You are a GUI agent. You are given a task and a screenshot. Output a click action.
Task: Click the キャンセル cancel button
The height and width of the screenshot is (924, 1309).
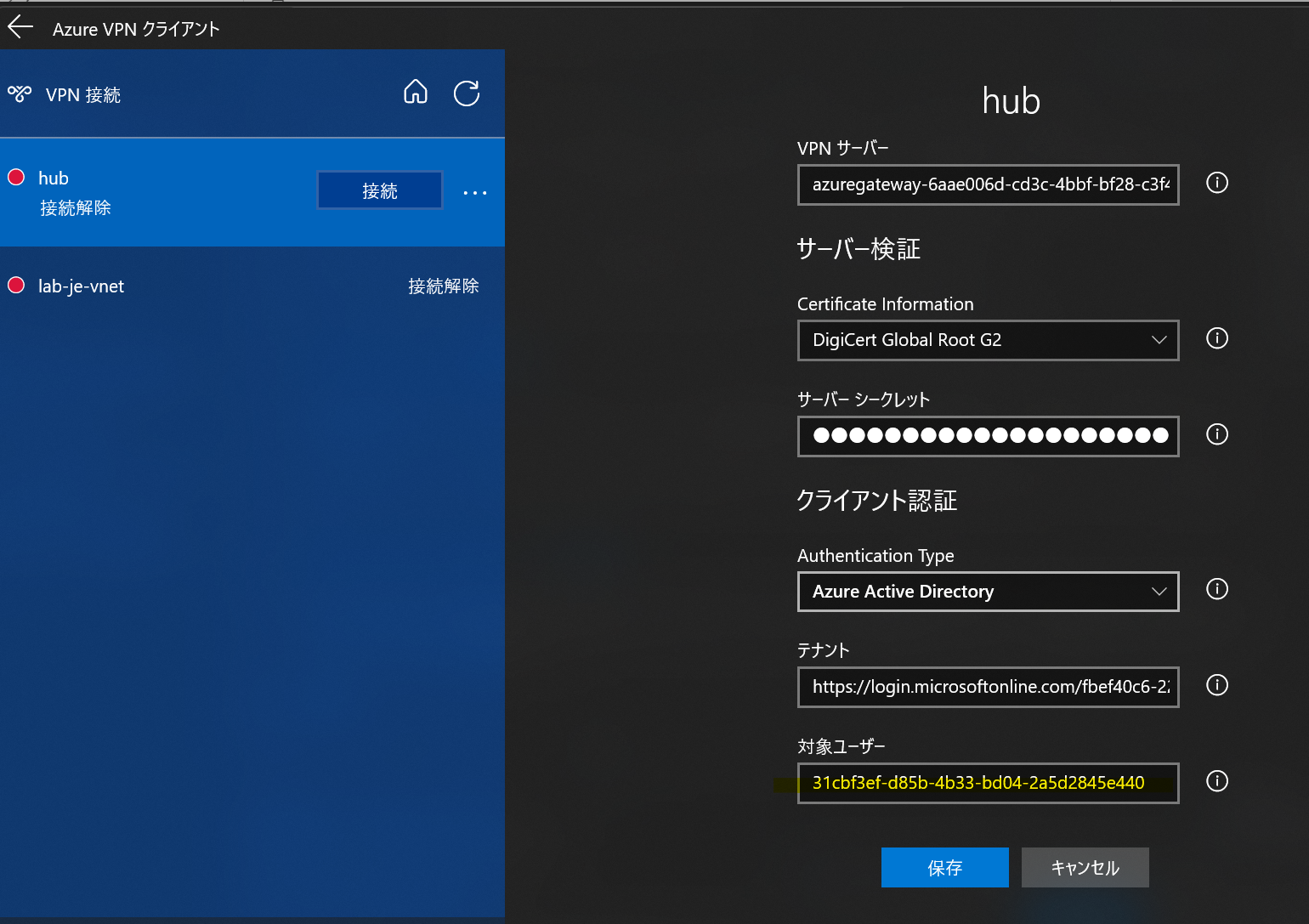pos(1085,867)
